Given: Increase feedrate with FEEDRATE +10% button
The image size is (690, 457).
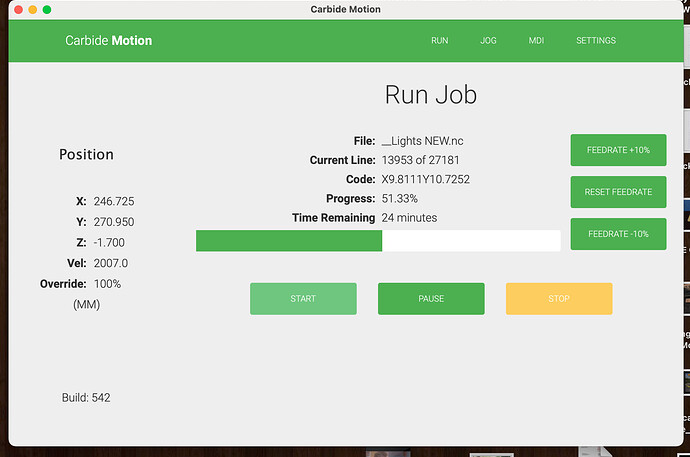Looking at the screenshot, I should [618, 150].
